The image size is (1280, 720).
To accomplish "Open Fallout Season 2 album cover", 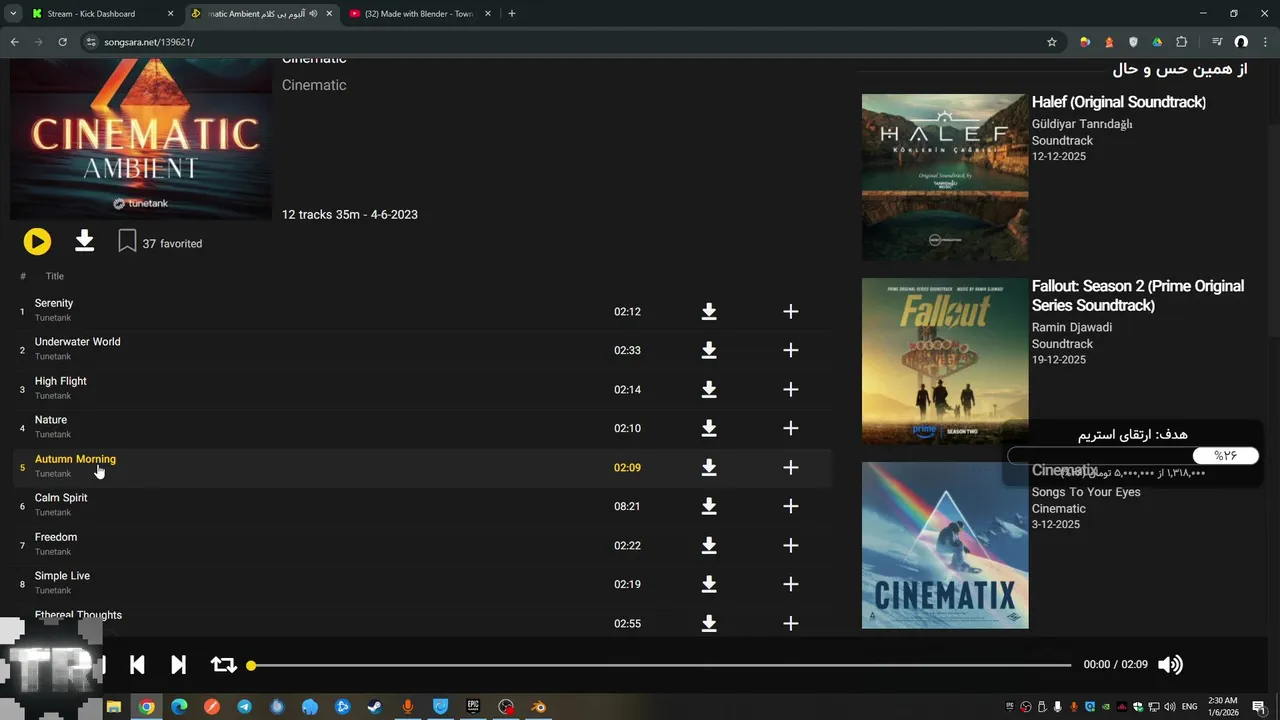I will pos(945,361).
